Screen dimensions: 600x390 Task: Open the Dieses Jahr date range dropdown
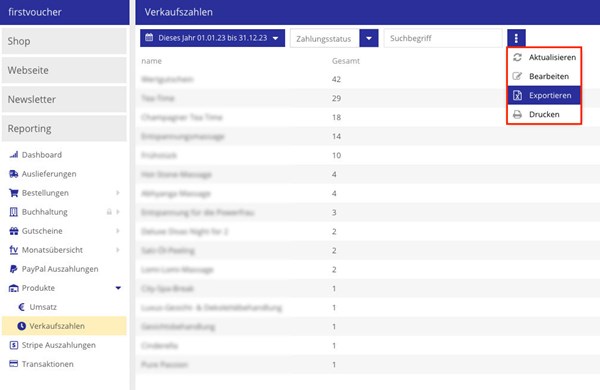click(212, 38)
